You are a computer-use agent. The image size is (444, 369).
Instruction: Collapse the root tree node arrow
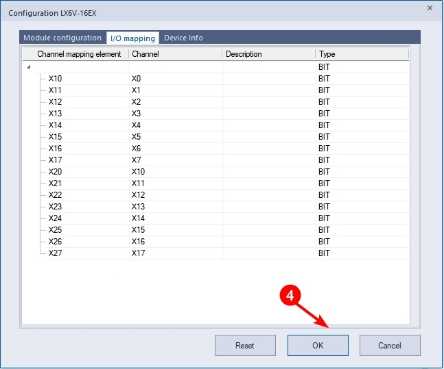click(x=29, y=67)
